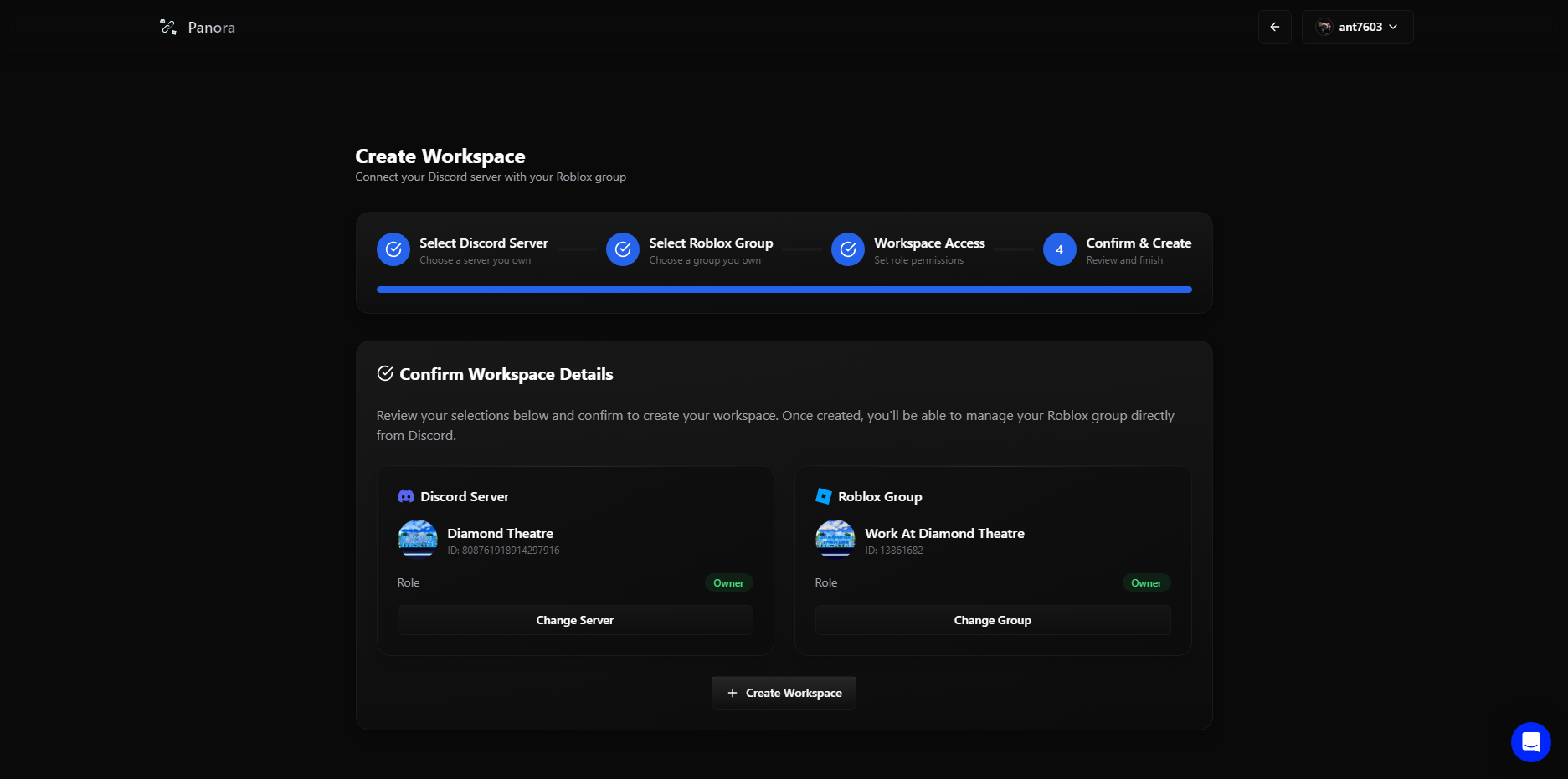
Task: Click the Diamond Theatre server name
Action: 500,533
